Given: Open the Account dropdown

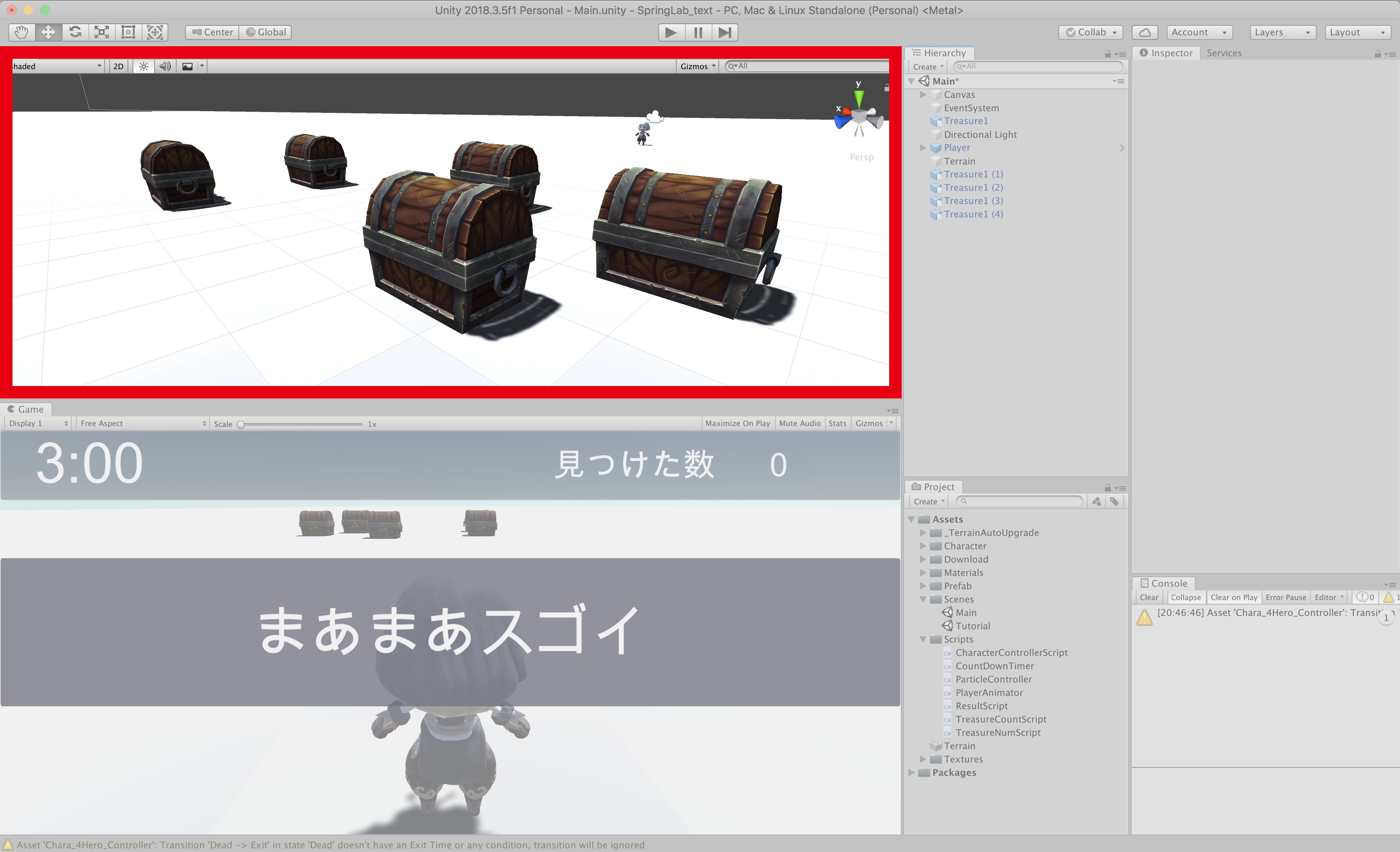Looking at the screenshot, I should coord(1199,32).
